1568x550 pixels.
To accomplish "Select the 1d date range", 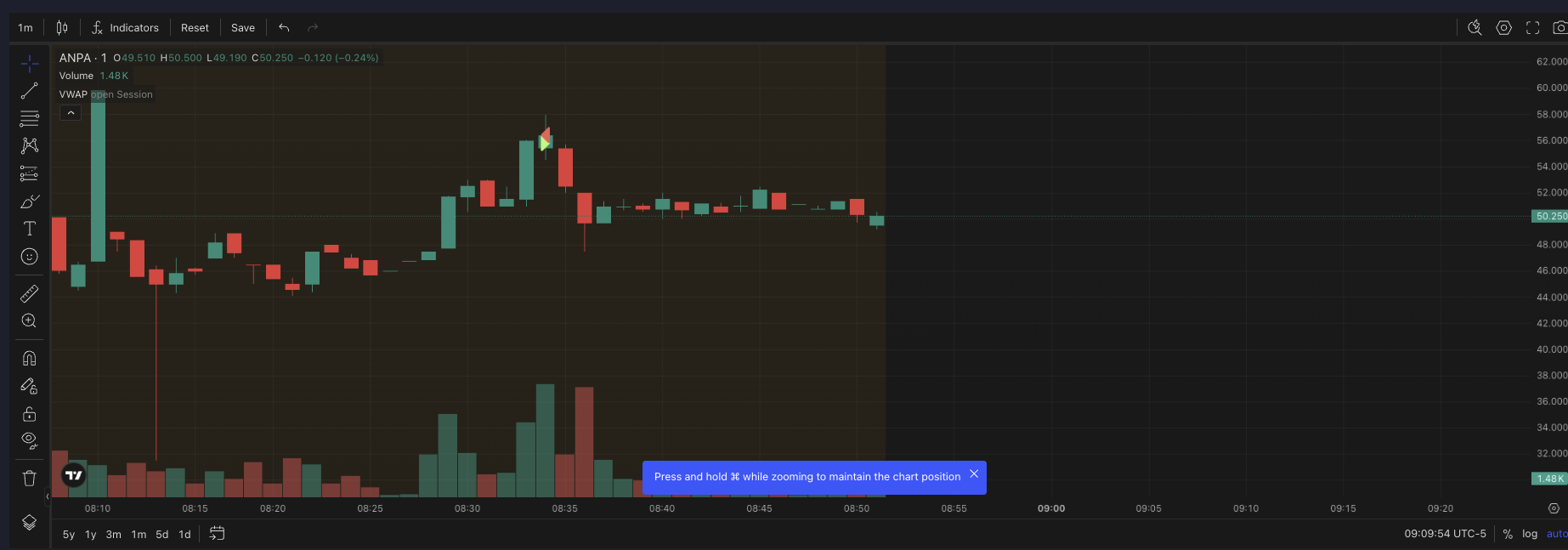I will (184, 535).
